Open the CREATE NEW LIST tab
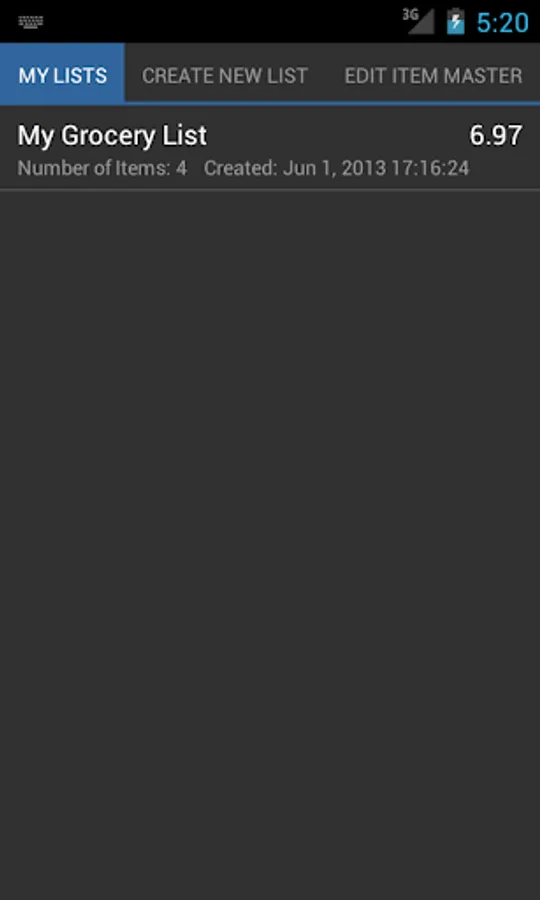540x900 pixels. click(225, 75)
